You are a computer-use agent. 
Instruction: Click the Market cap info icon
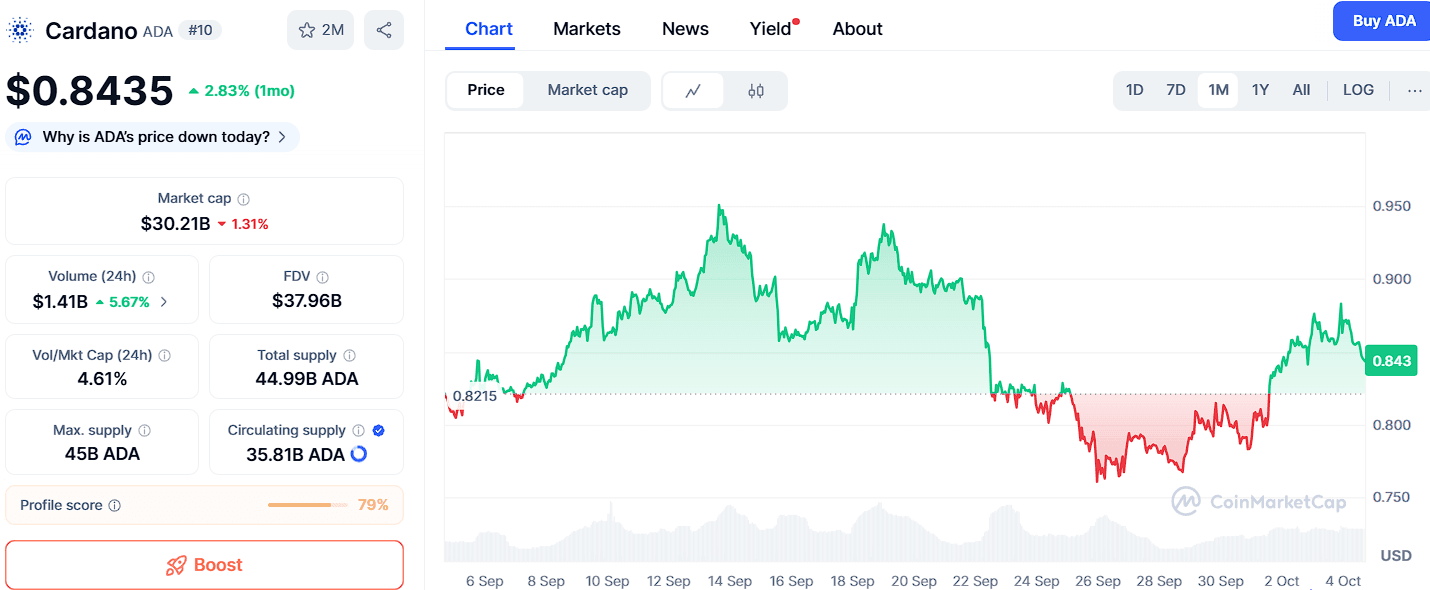[244, 199]
